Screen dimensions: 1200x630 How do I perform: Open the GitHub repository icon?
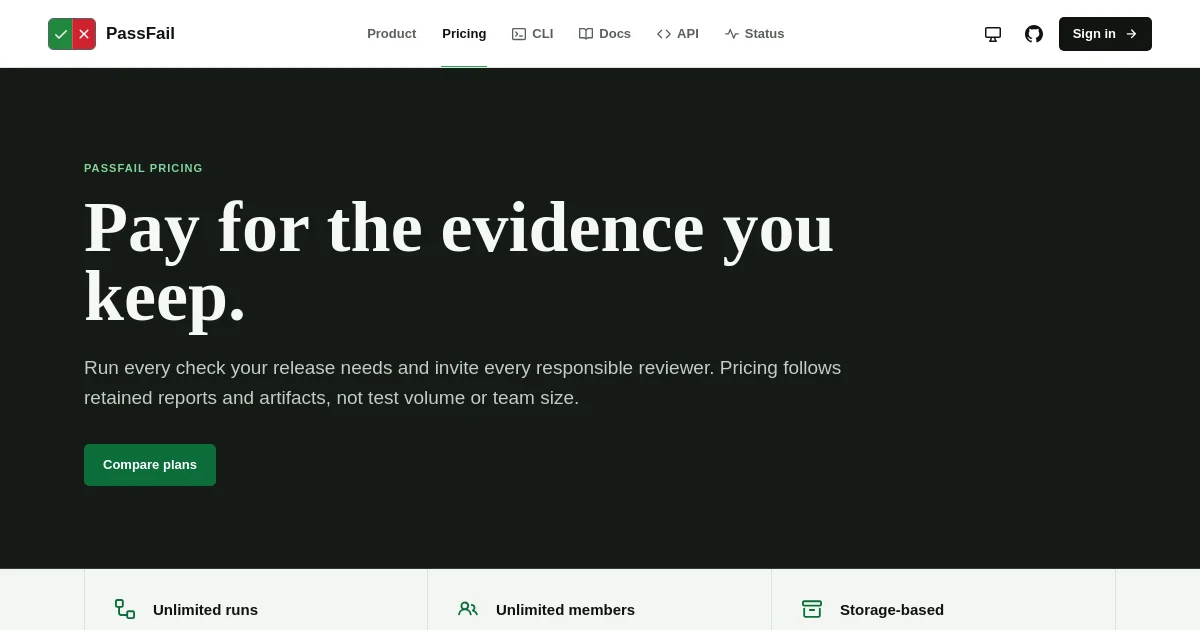click(x=1034, y=34)
